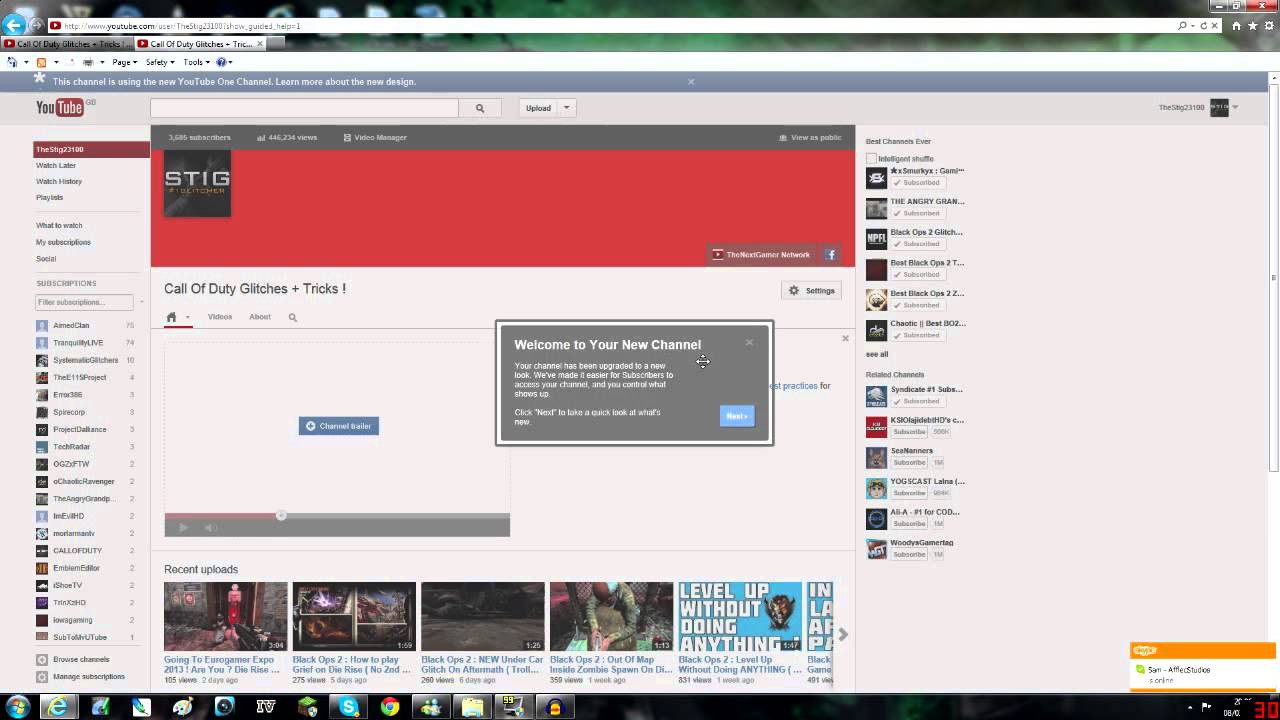Open Watch History in sidebar
The image size is (1280, 720).
(59, 181)
